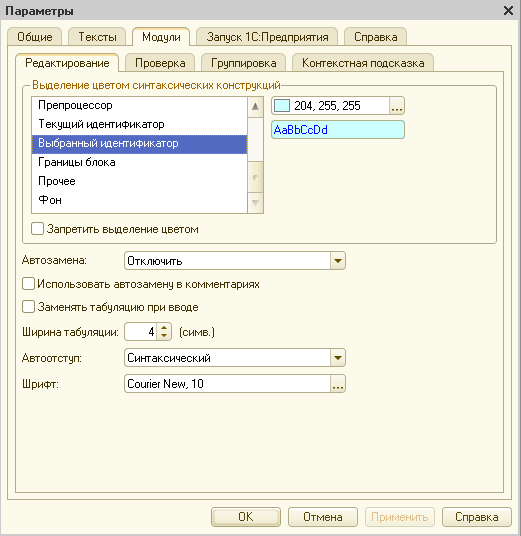
Task: Switch to the Общие tab
Action: [35, 37]
